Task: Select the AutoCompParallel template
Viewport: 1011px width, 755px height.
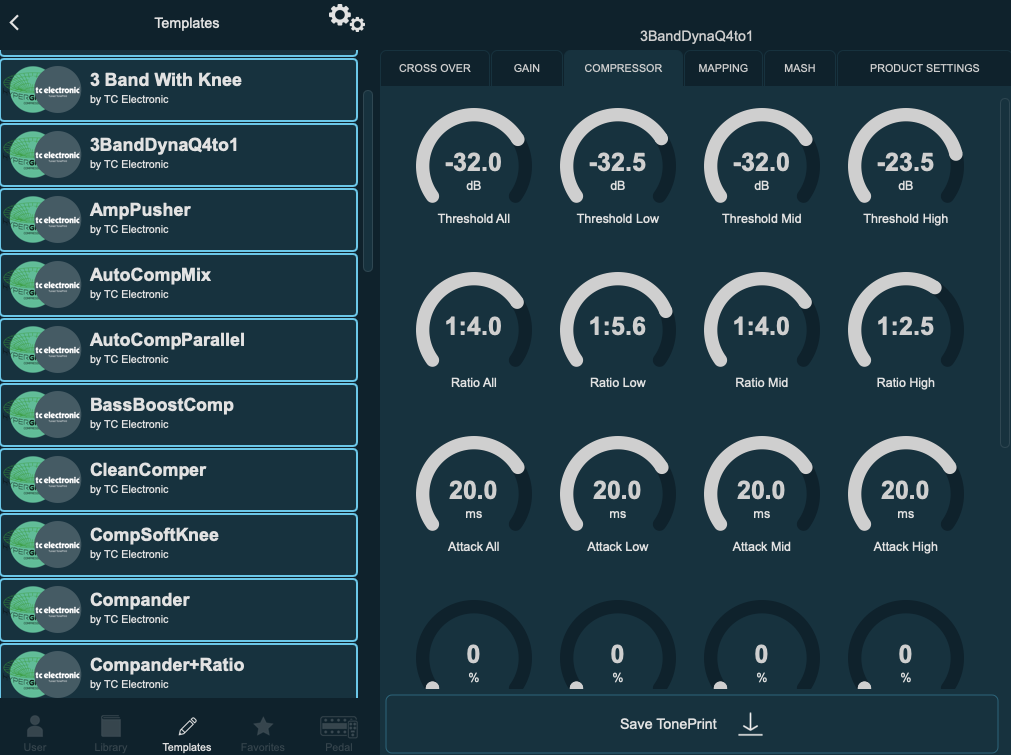Action: pyautogui.click(x=179, y=350)
